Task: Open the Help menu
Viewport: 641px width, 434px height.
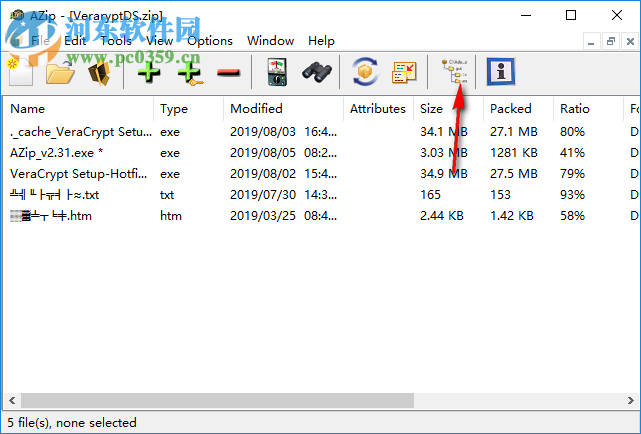Action: tap(321, 41)
